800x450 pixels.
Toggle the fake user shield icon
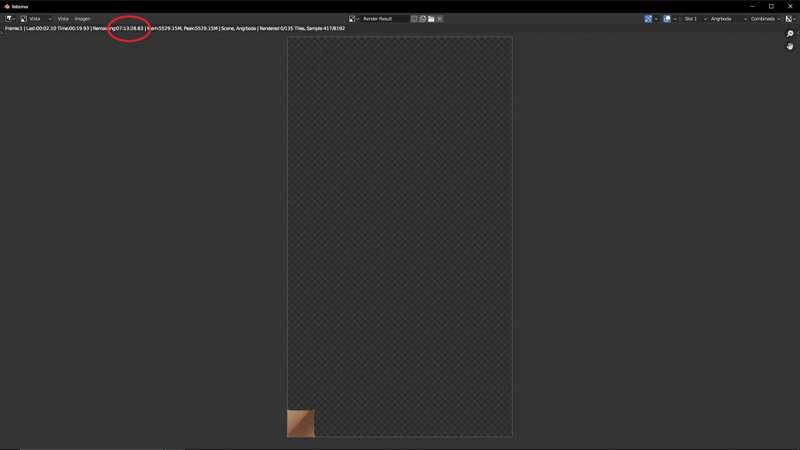[414, 19]
